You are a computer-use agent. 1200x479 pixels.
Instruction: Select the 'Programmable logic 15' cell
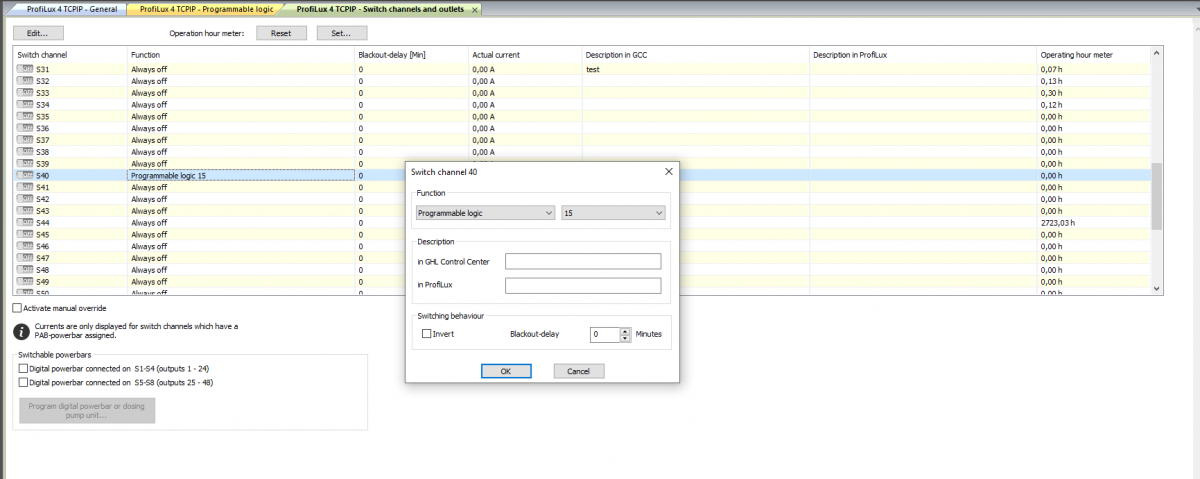point(241,175)
